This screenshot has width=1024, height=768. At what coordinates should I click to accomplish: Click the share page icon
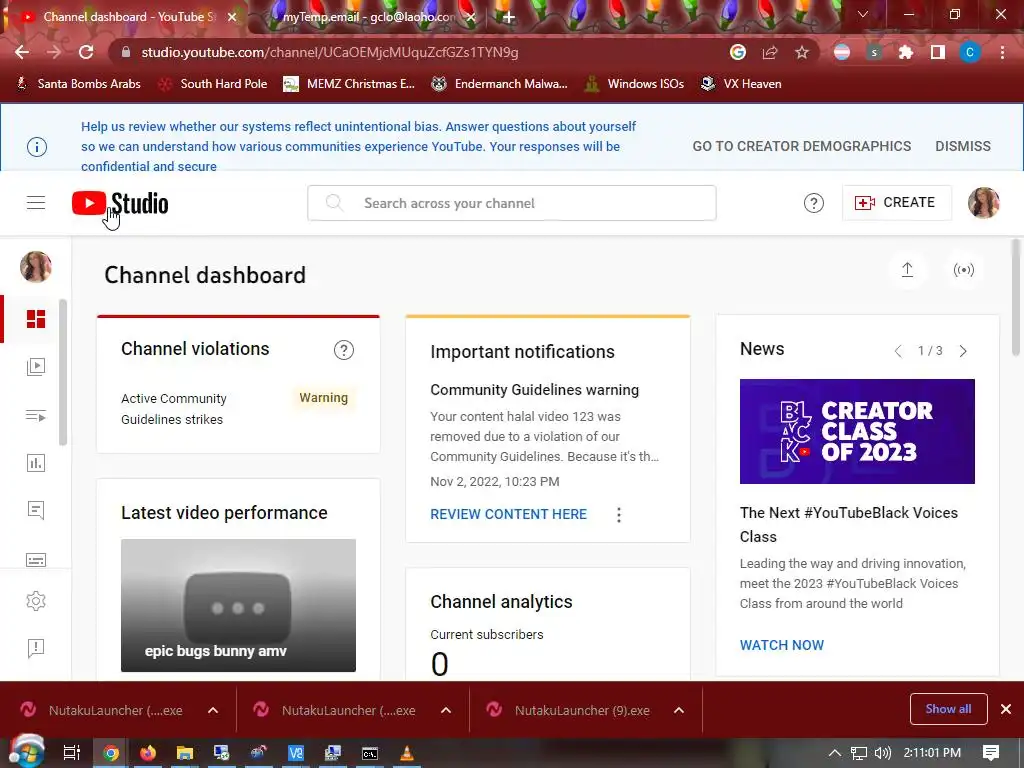770,52
